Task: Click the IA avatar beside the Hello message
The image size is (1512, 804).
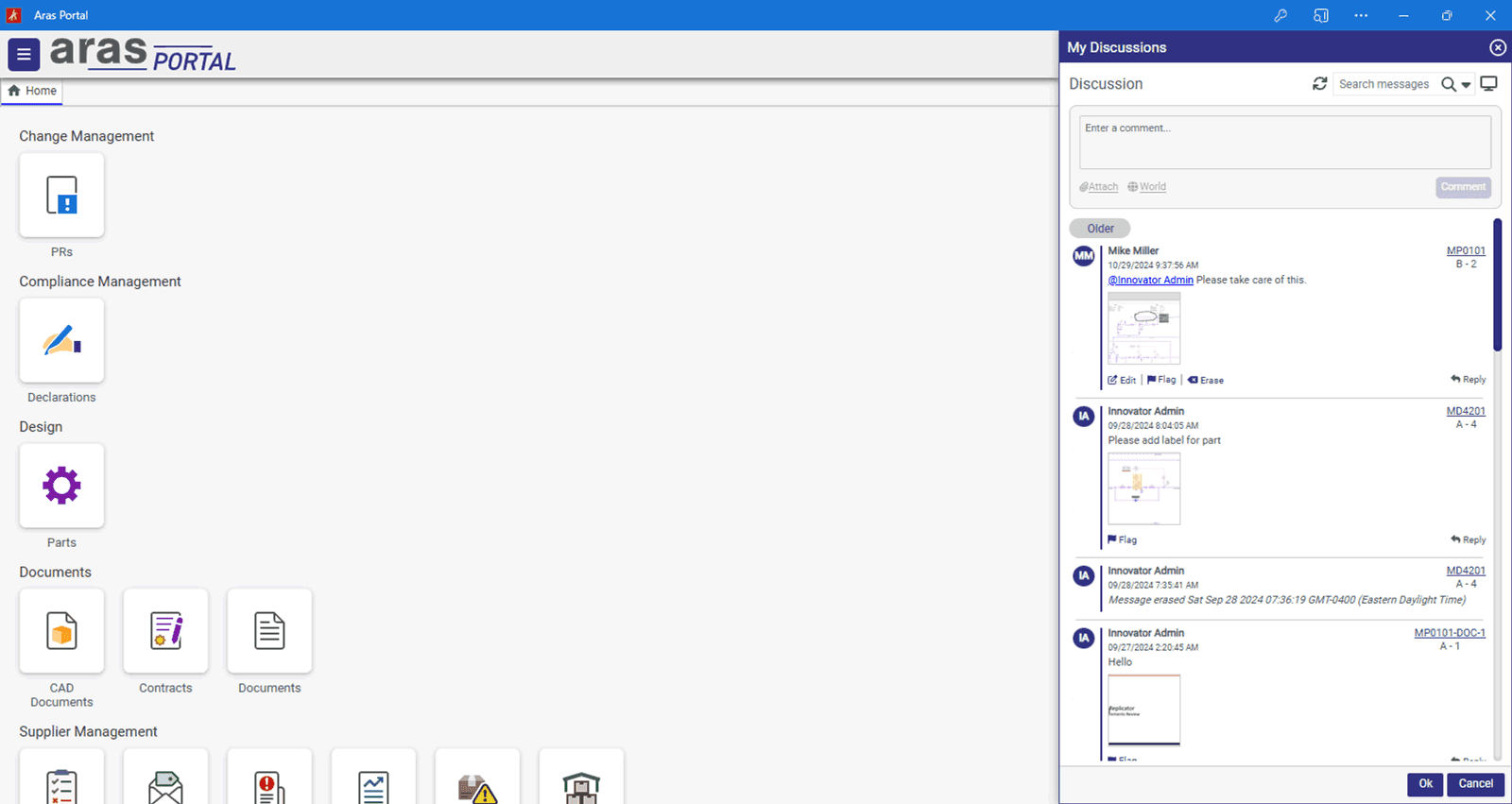Action: (1084, 639)
